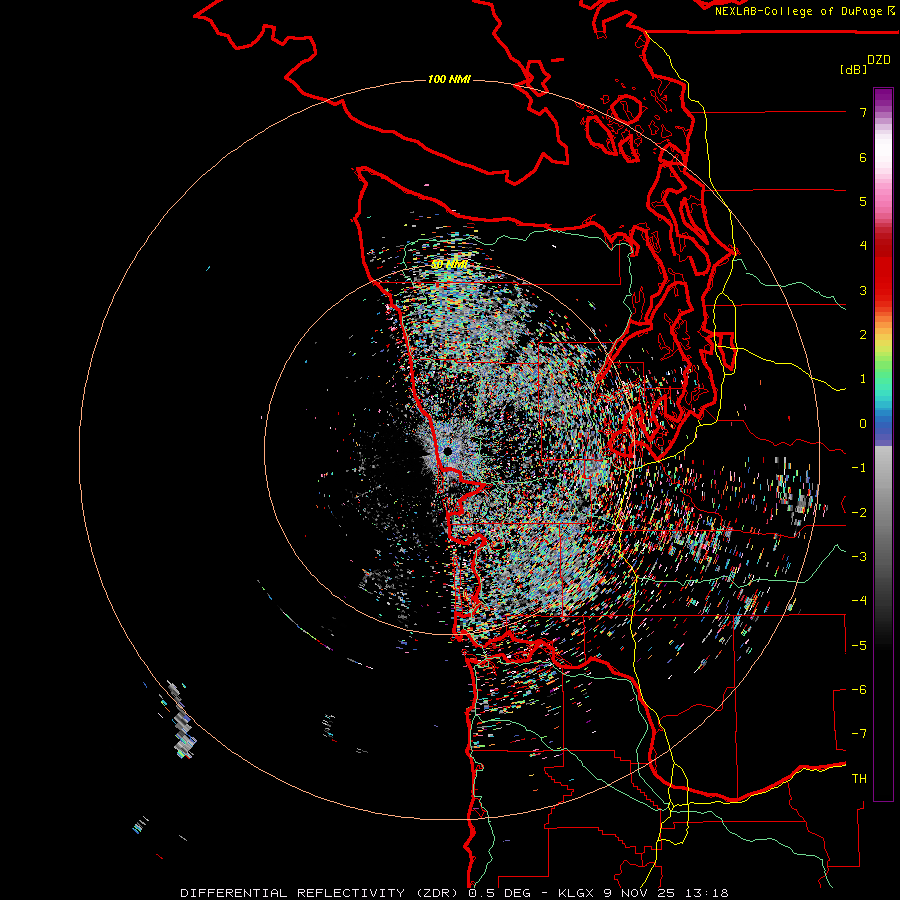900x900 pixels.
Task: Click the DZD product label above the color bar
Action: [879, 60]
